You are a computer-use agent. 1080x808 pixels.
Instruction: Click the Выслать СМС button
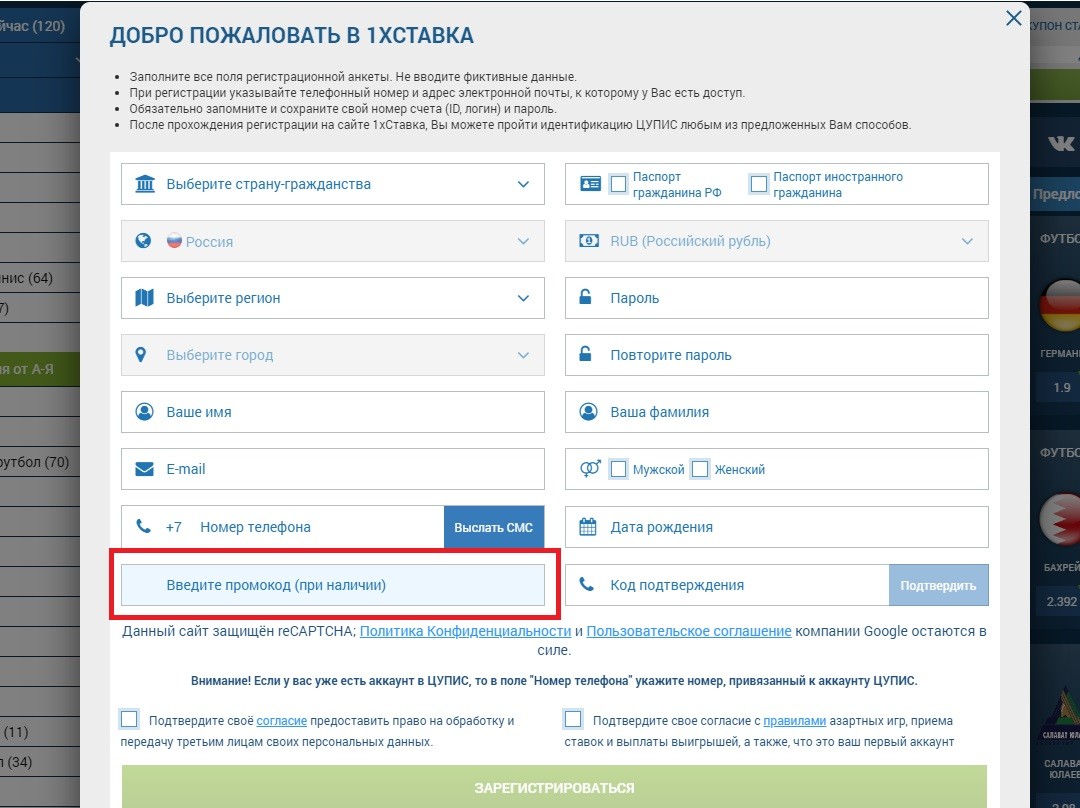click(494, 527)
